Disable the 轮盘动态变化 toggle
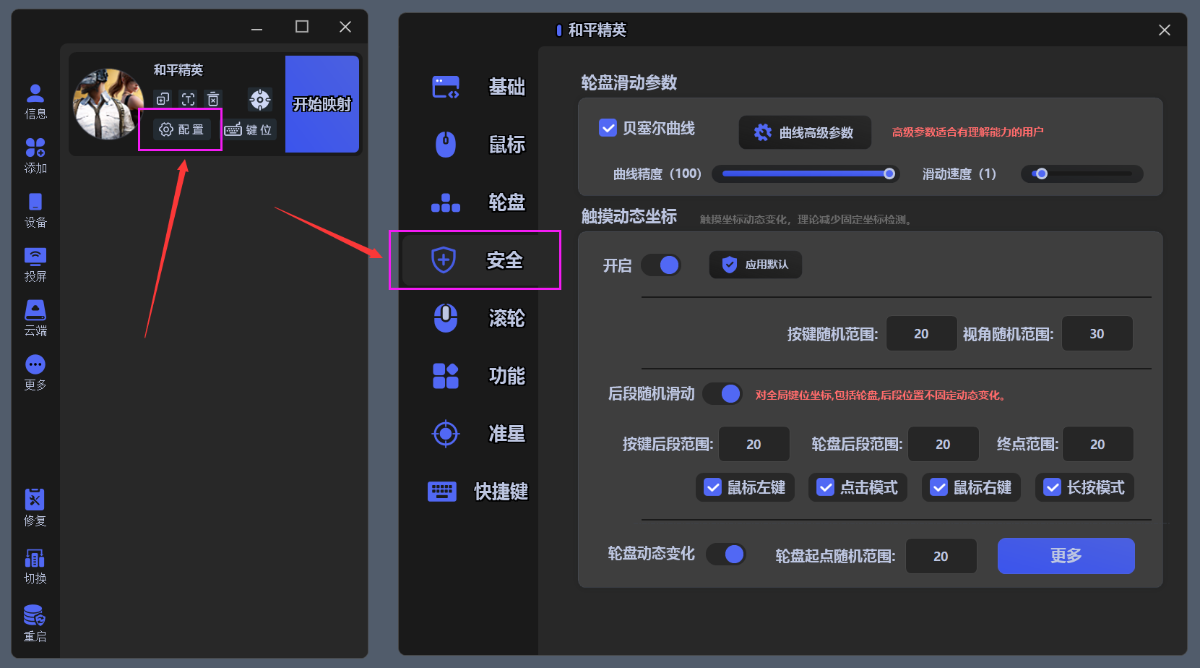 tap(726, 554)
